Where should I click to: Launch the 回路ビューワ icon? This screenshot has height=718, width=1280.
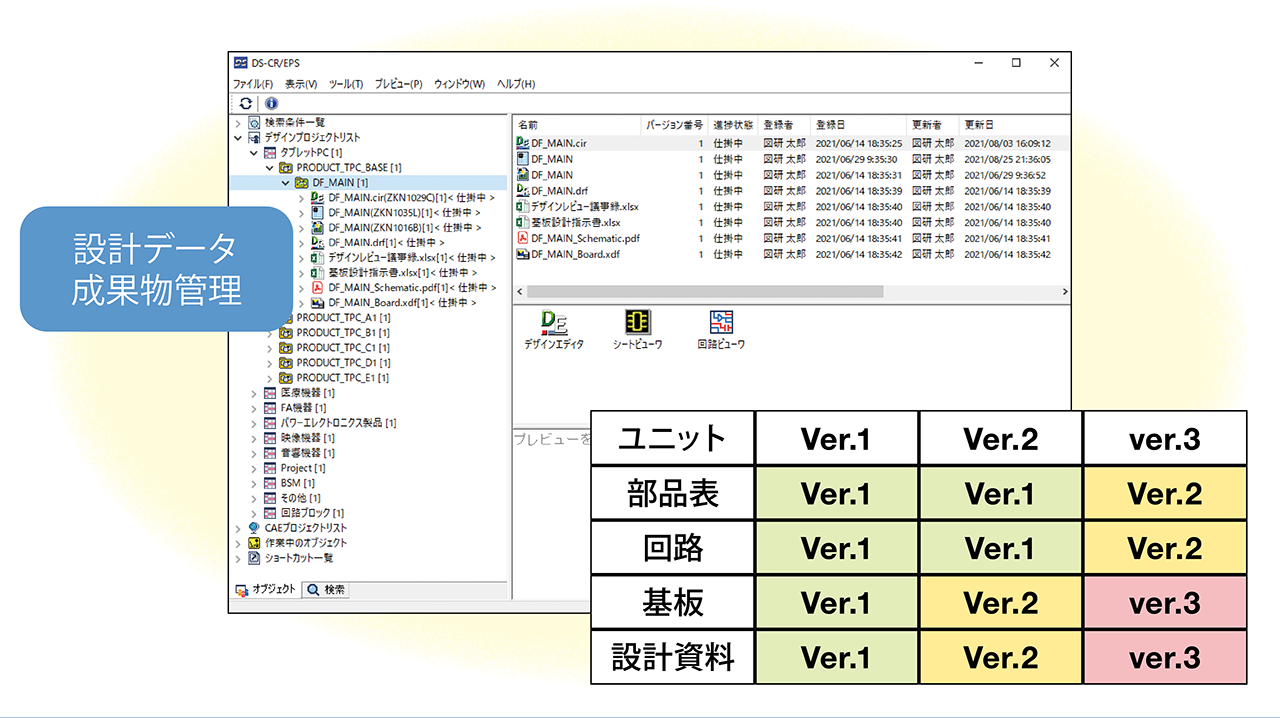pyautogui.click(x=721, y=322)
